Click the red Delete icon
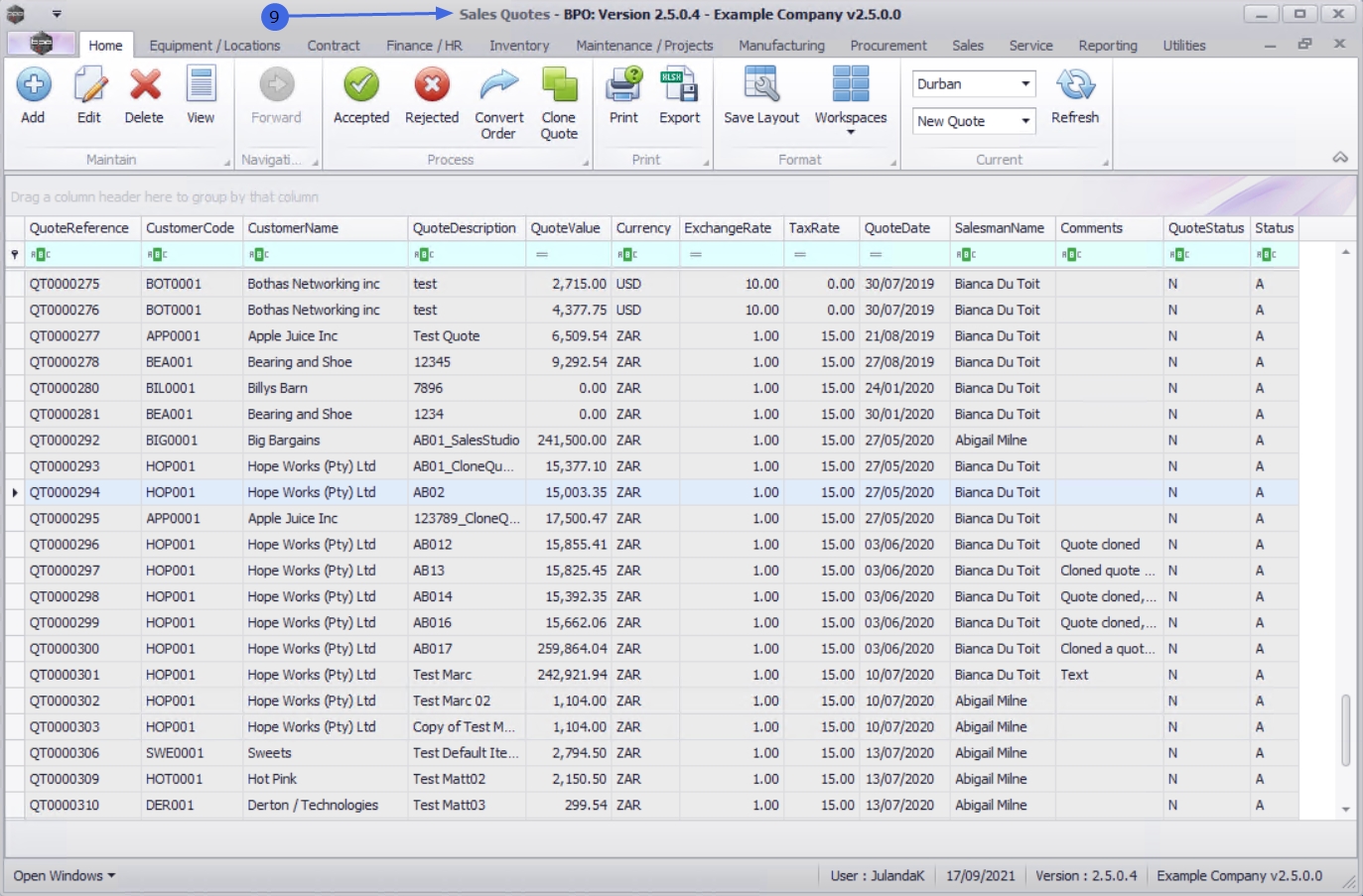This screenshot has width=1363, height=896. click(144, 86)
